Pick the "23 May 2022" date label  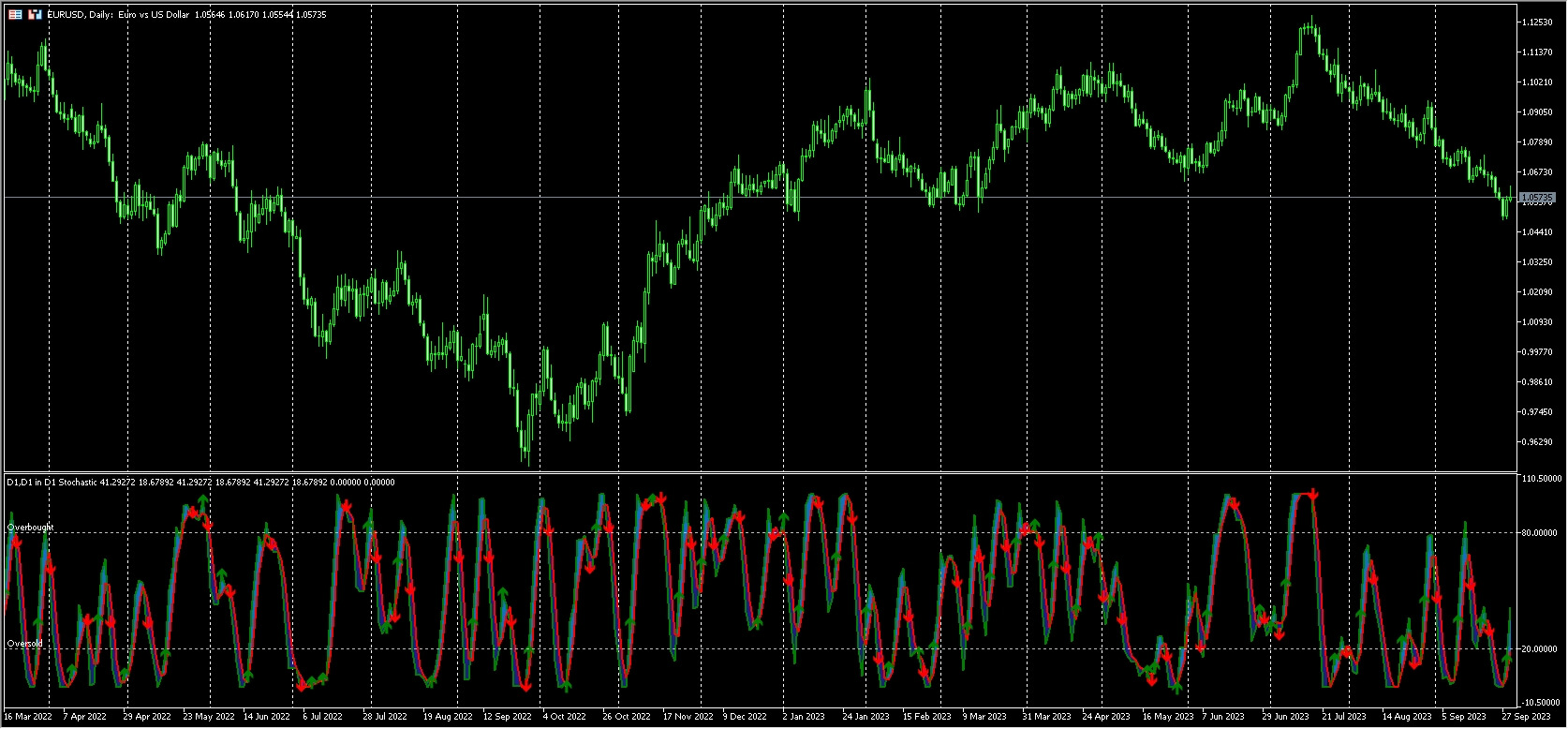tap(208, 717)
